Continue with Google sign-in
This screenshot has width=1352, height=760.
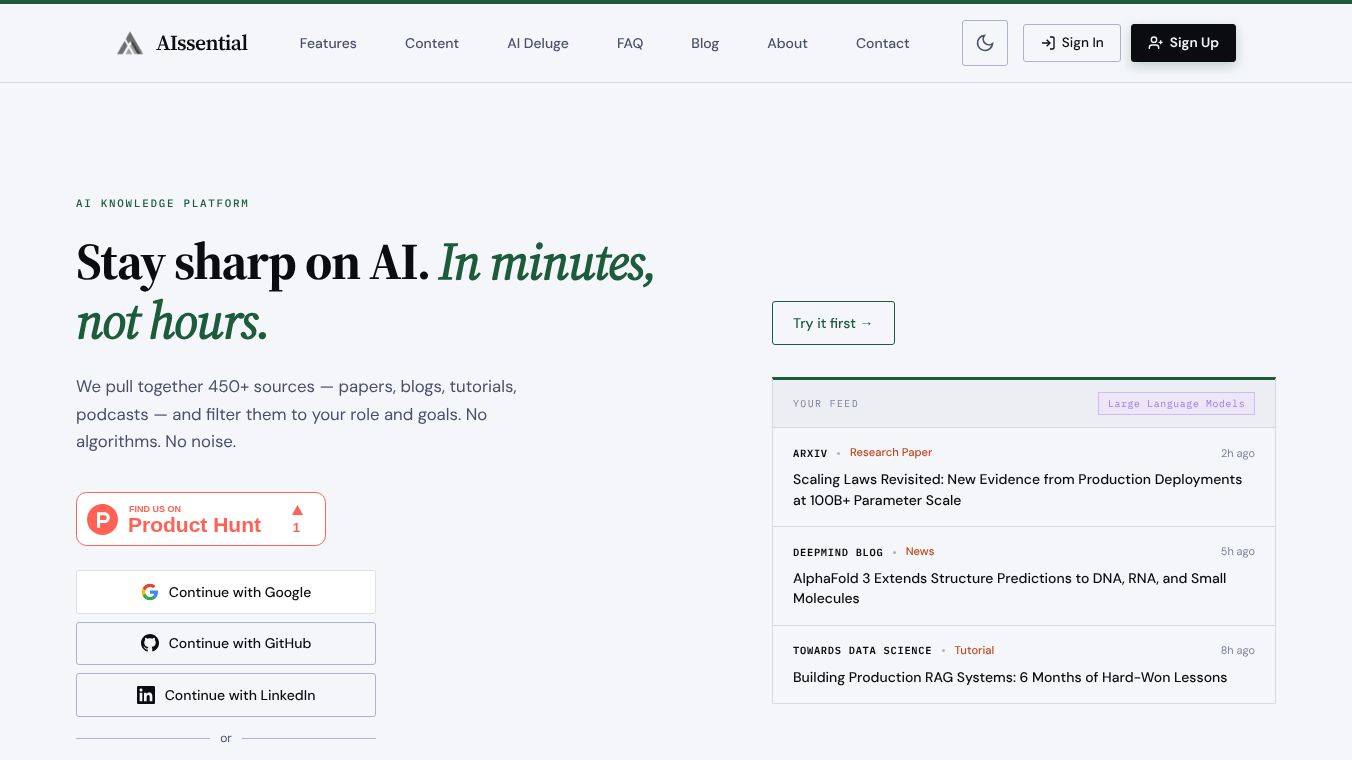click(x=226, y=592)
